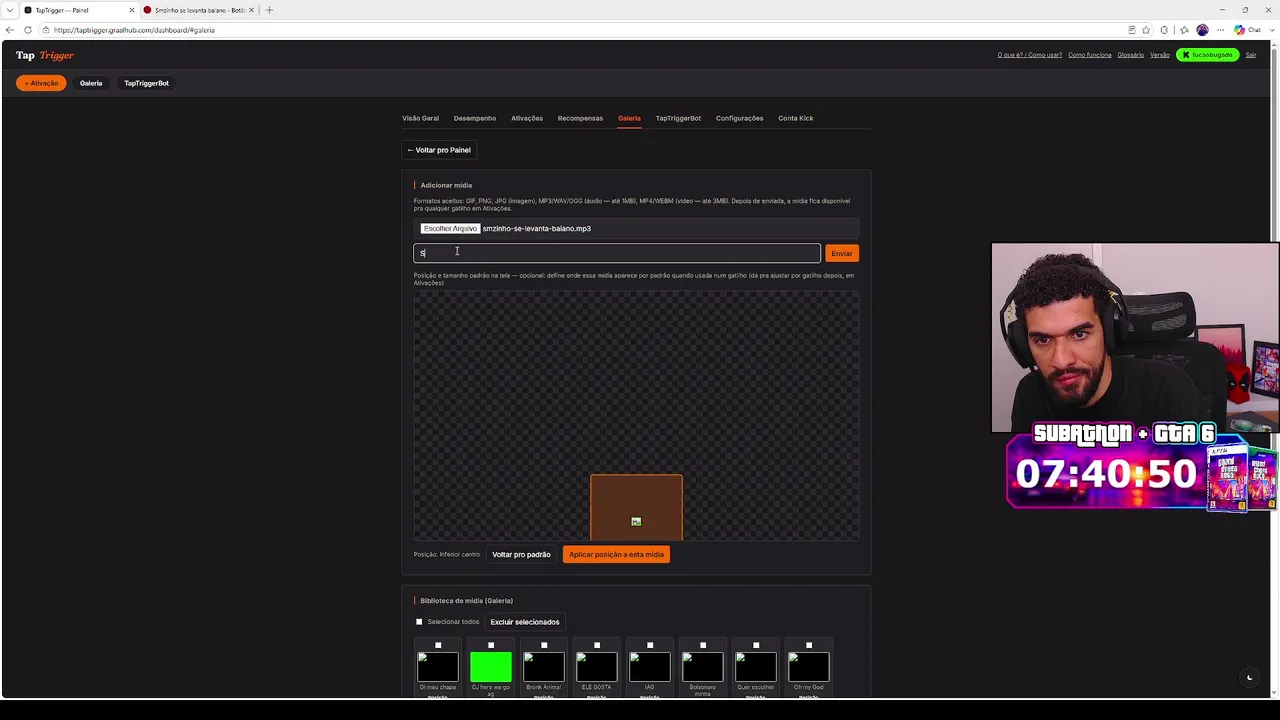The width and height of the screenshot is (1280, 720).
Task: Check the 'Selecionar todos' checkbox
Action: [x=419, y=622]
